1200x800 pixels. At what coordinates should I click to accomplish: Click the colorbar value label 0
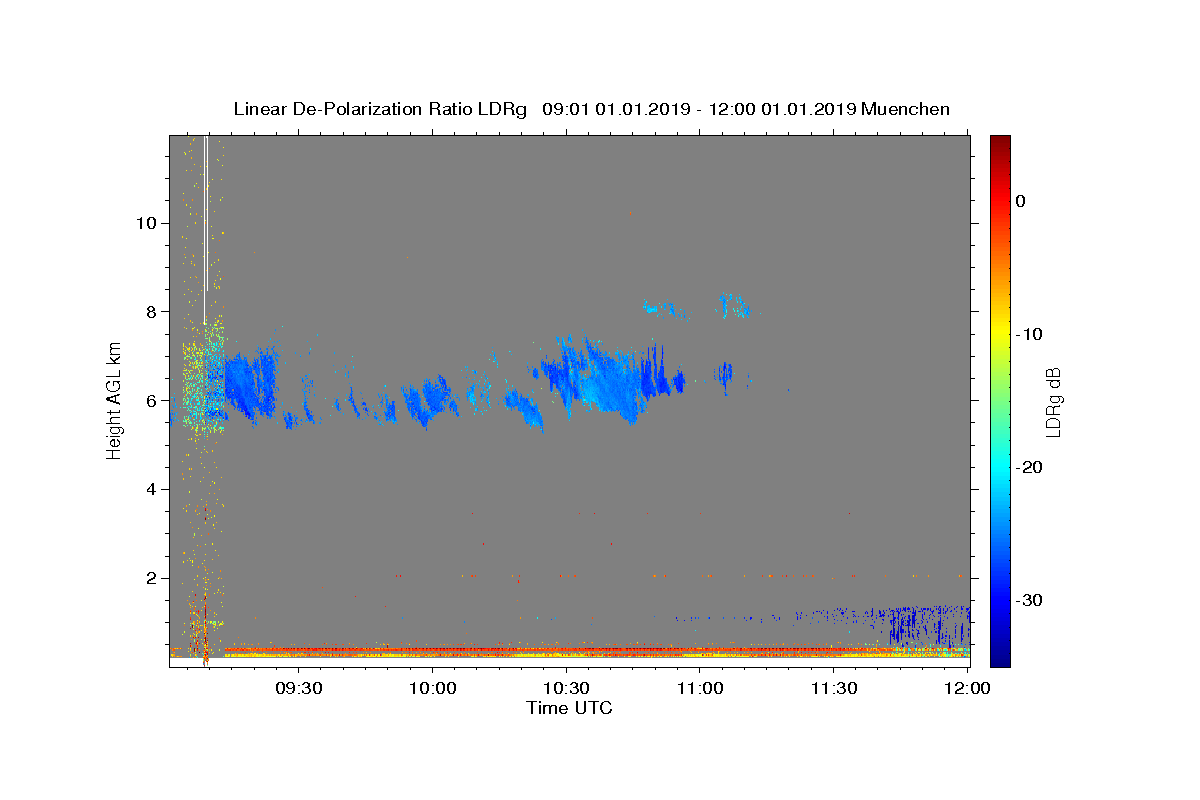[x=1020, y=201]
